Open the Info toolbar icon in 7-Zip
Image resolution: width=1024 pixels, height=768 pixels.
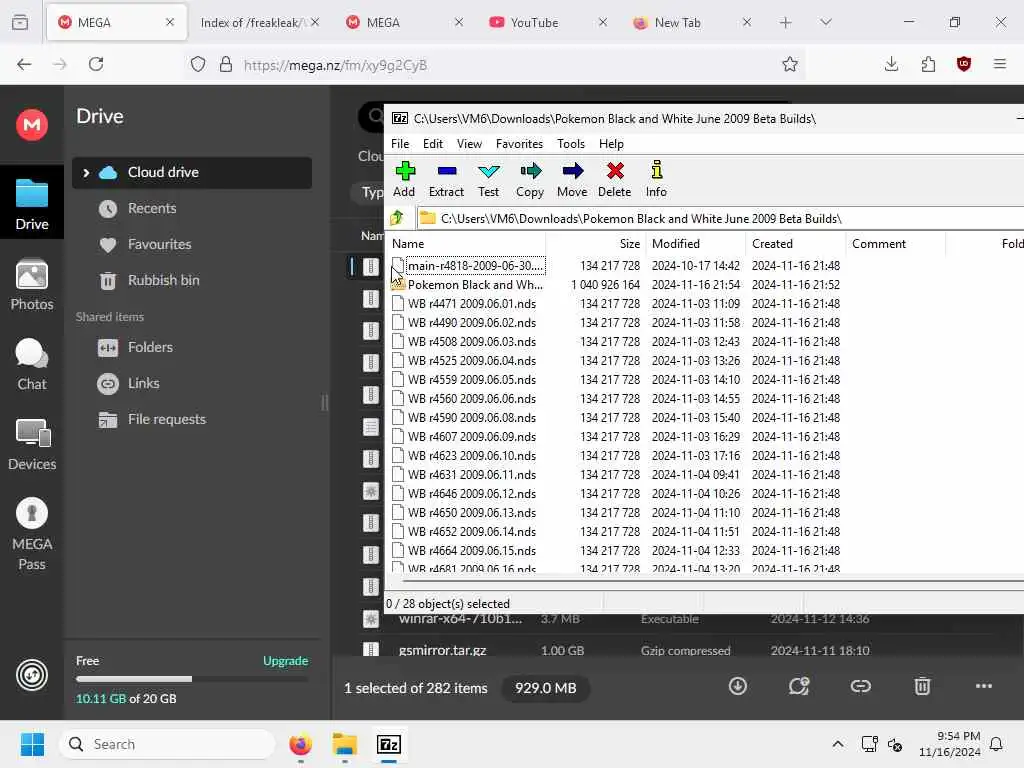[x=656, y=179]
